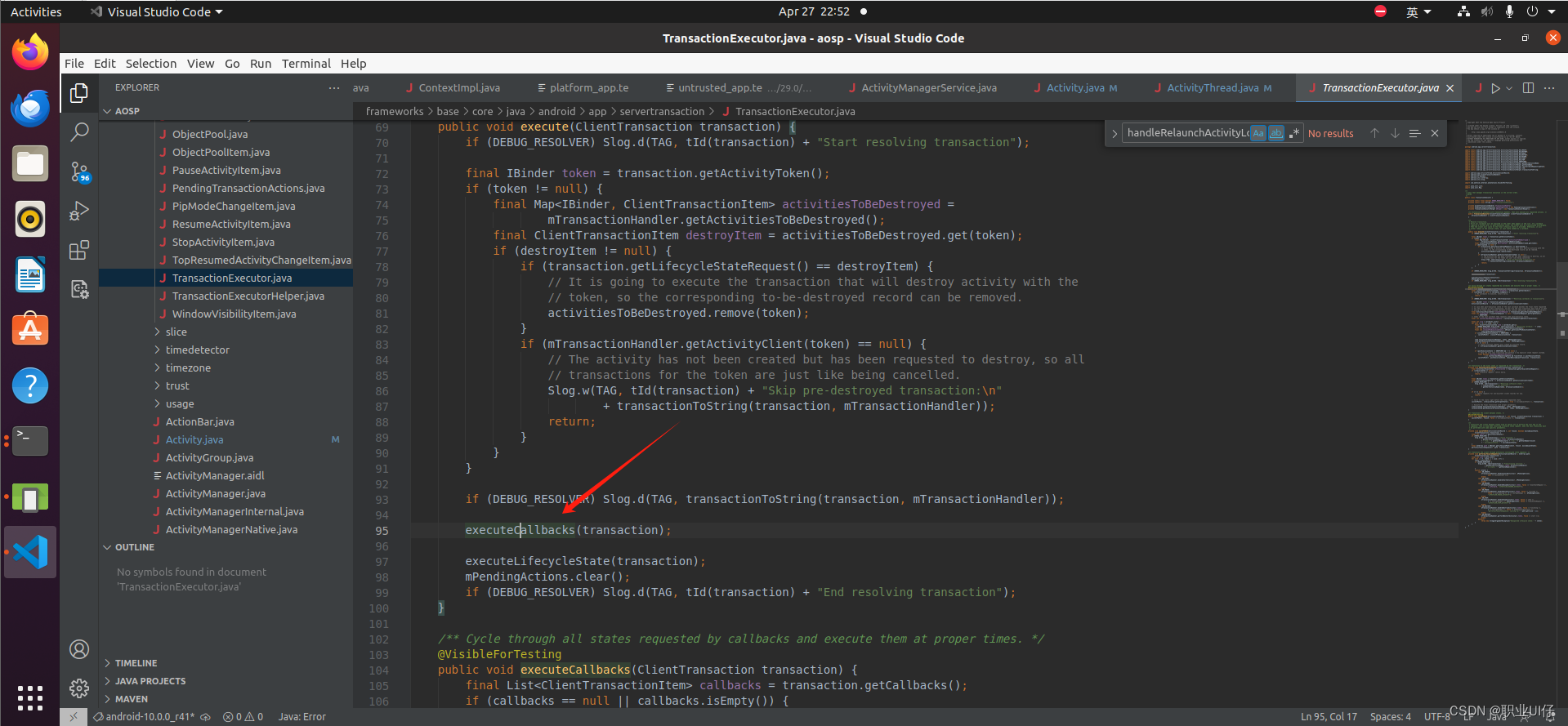The width and height of the screenshot is (1568, 726).
Task: Open TransactionExecutorHelper.java in the explorer
Action: pyautogui.click(x=248, y=296)
